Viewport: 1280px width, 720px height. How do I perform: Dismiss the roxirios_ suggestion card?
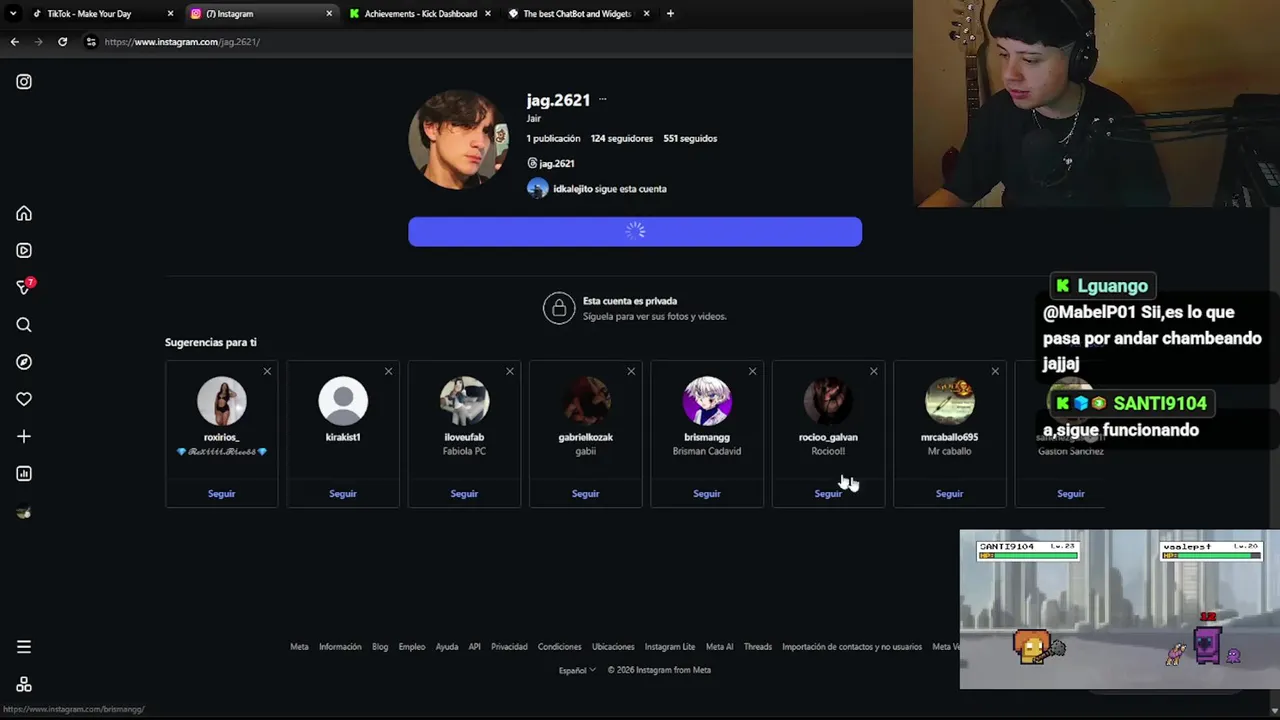coord(267,371)
